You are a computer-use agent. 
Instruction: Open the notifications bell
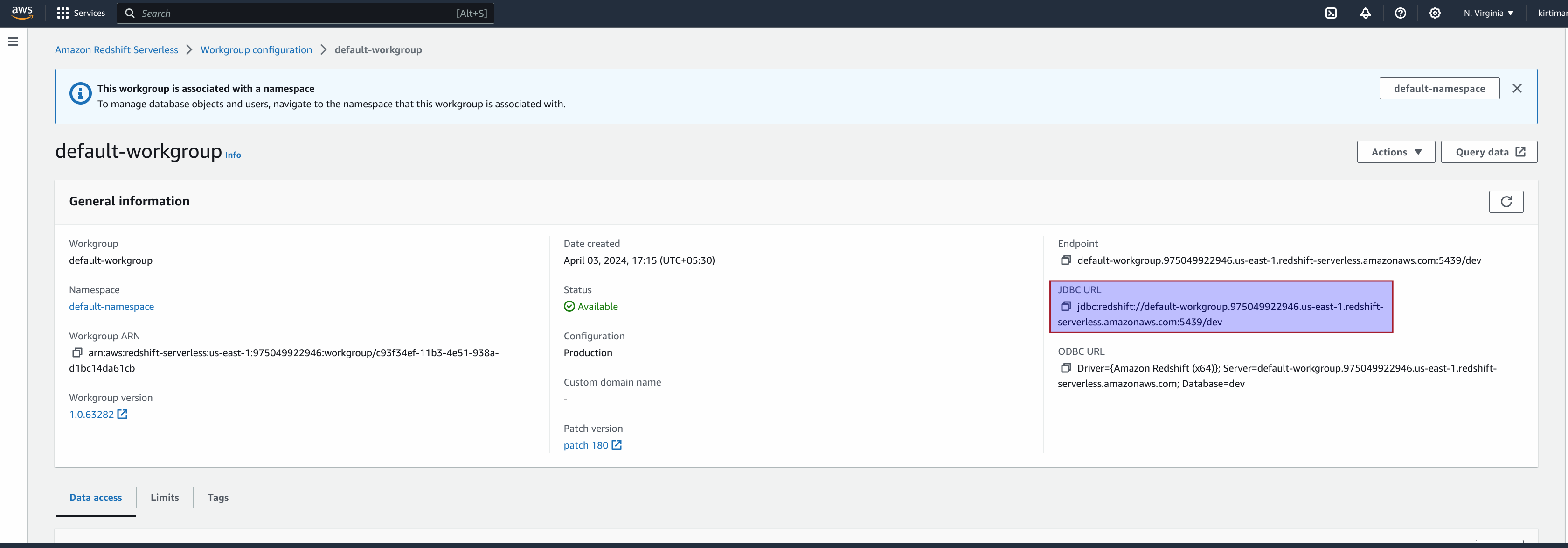[1365, 13]
